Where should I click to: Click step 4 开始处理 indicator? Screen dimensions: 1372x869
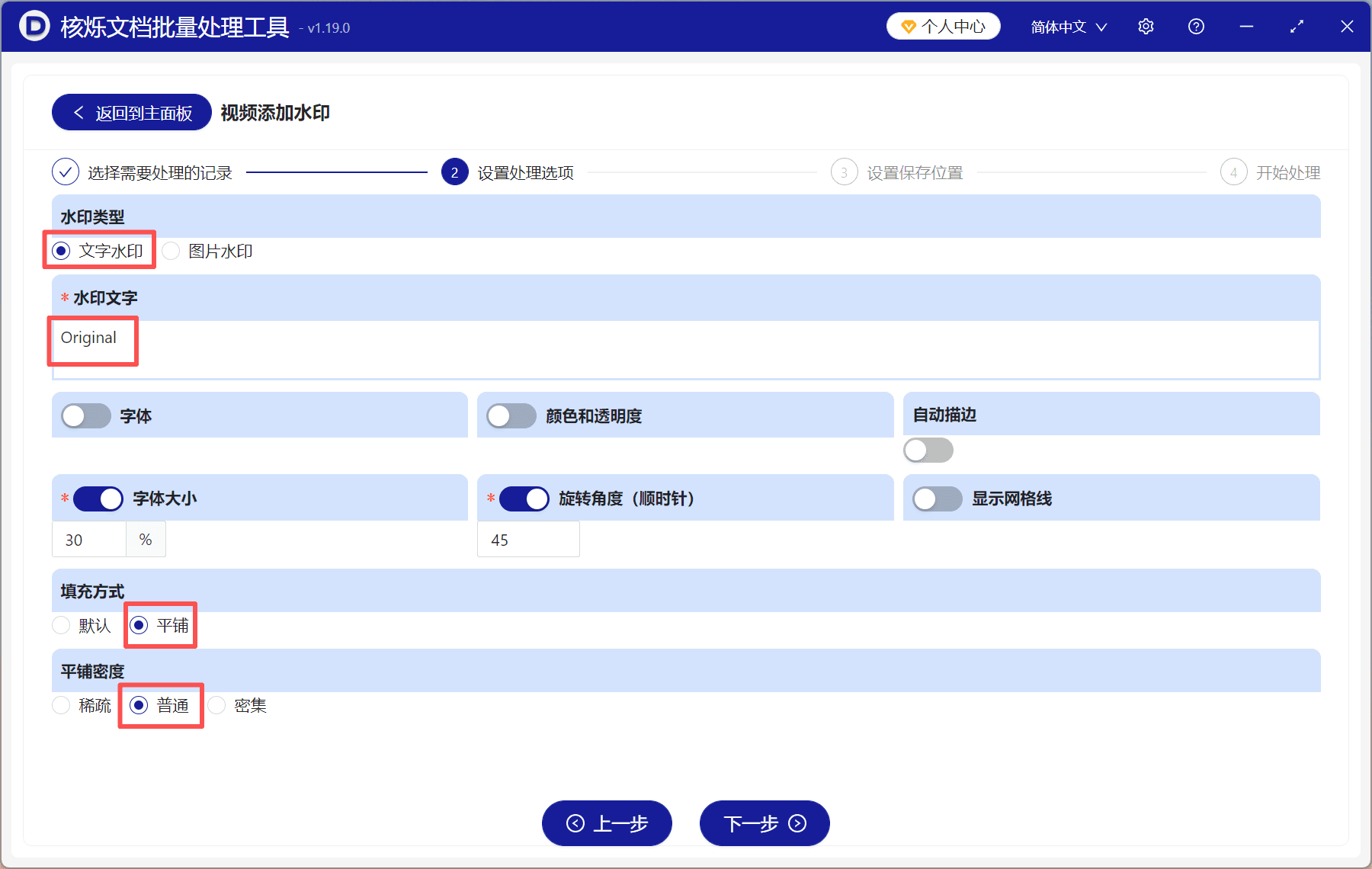click(x=1234, y=172)
